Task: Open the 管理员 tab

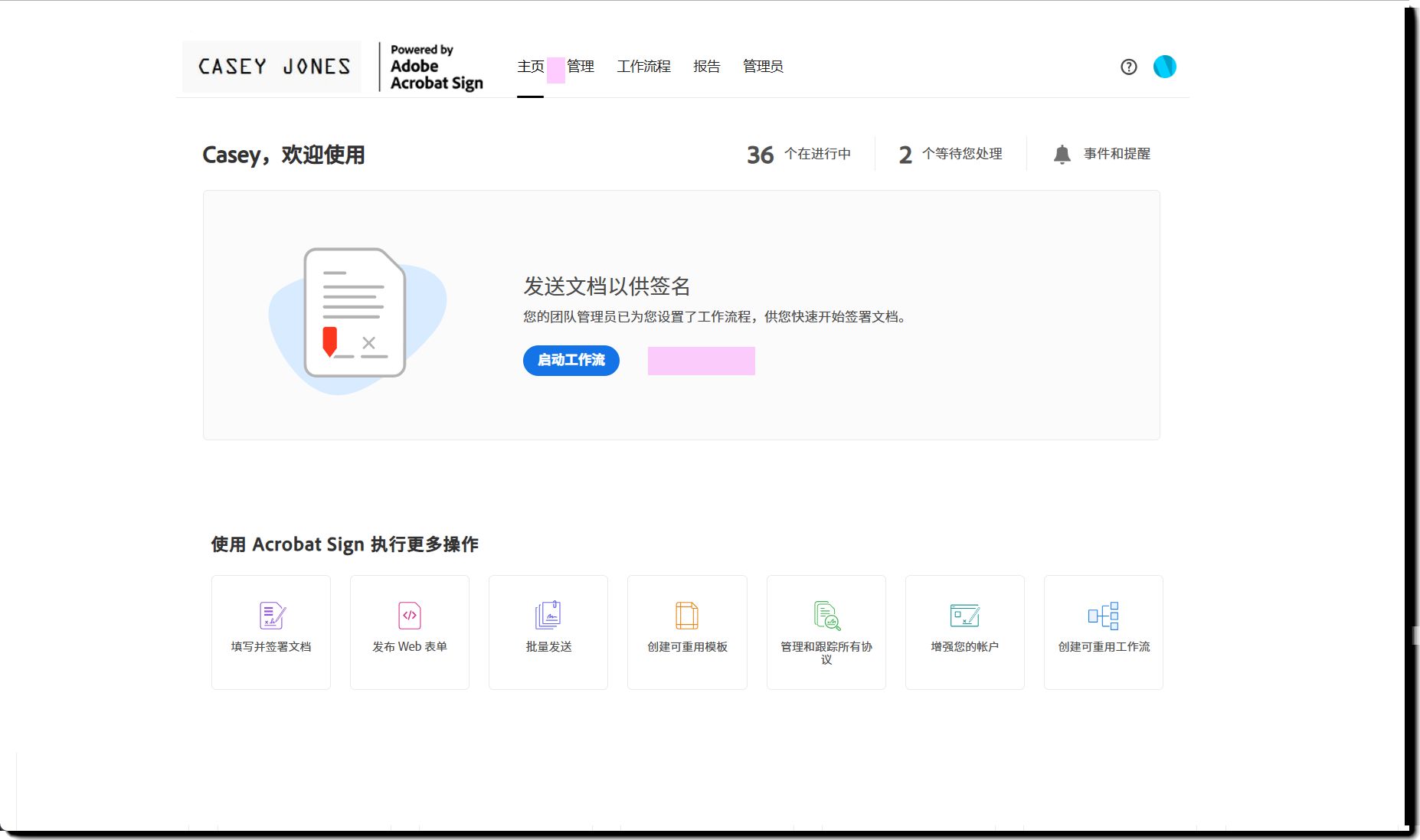Action: [763, 67]
